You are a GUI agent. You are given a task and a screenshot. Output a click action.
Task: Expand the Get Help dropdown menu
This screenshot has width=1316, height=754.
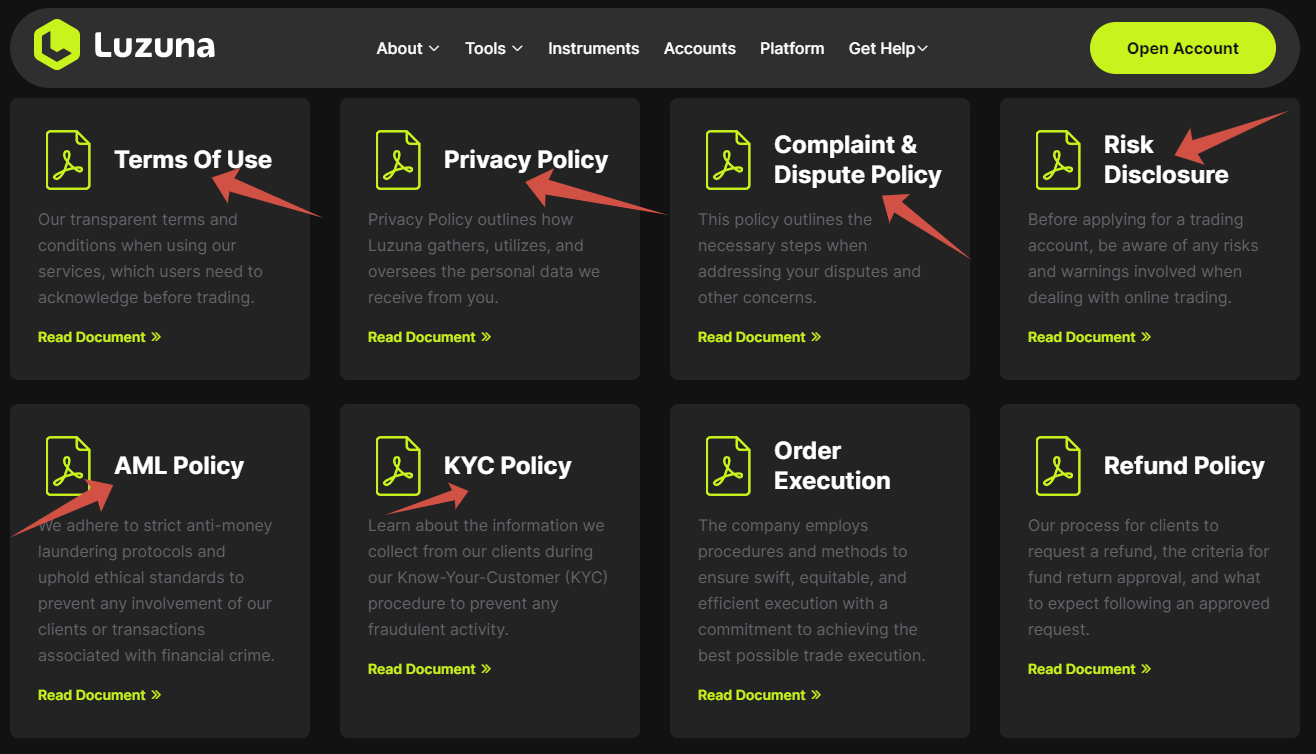click(x=888, y=48)
